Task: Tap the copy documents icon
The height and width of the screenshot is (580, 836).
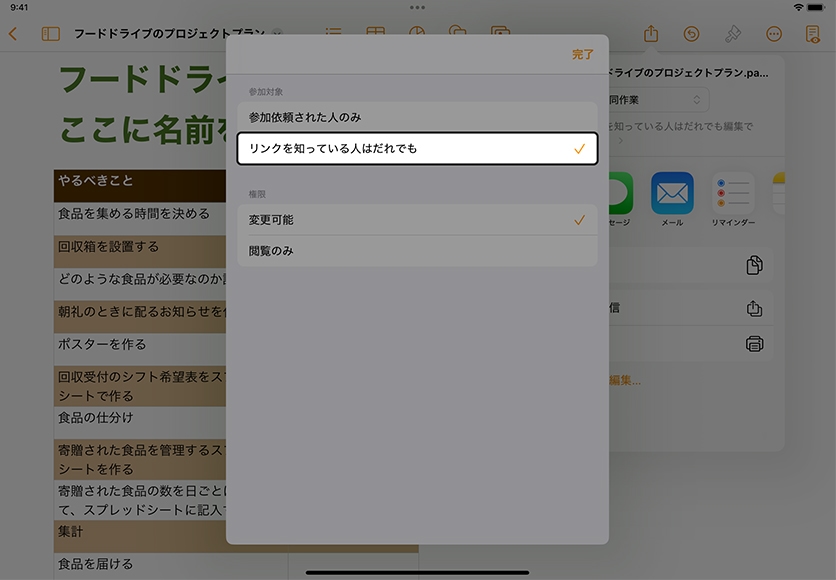Action: [x=754, y=265]
